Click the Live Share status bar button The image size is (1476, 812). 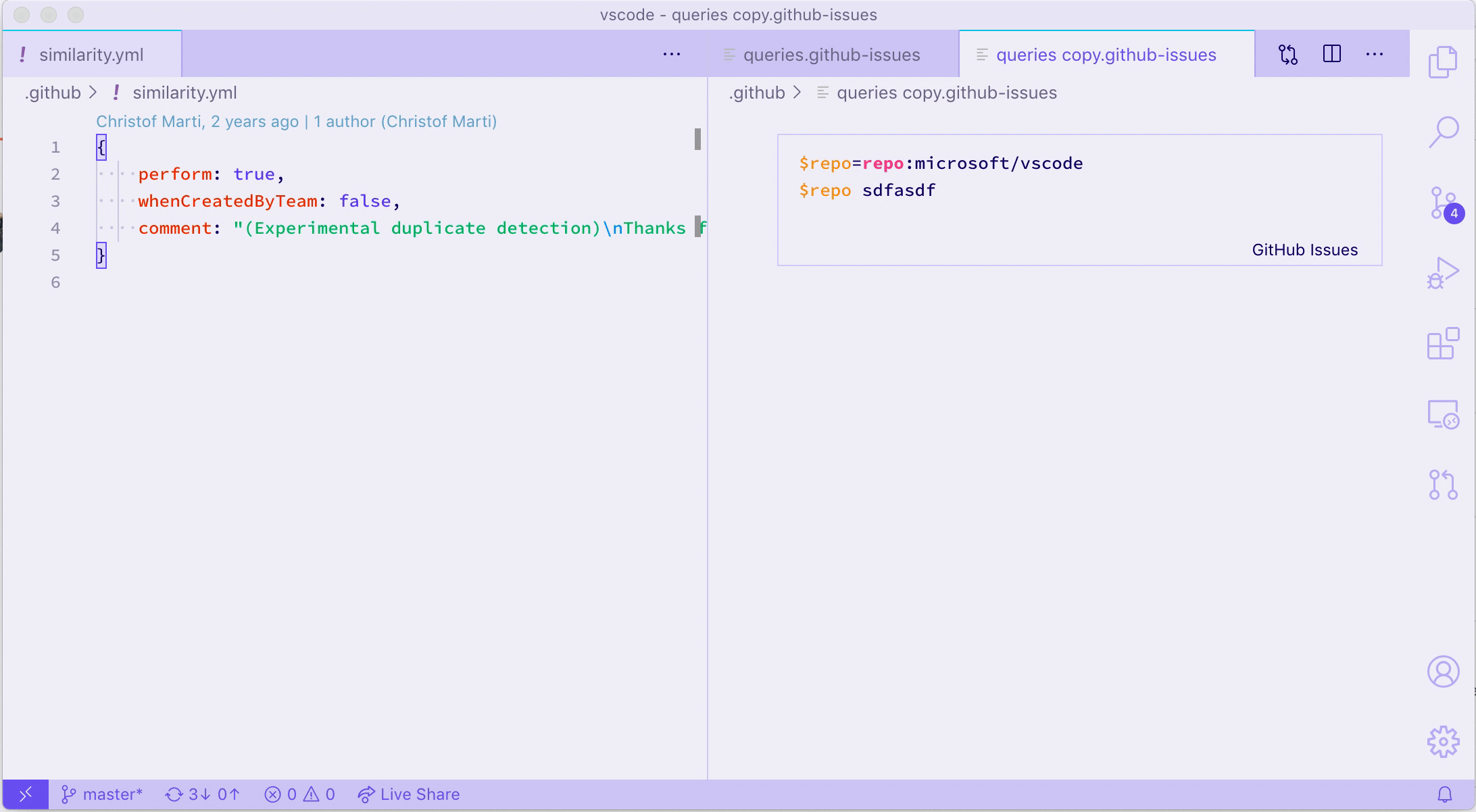tap(409, 794)
